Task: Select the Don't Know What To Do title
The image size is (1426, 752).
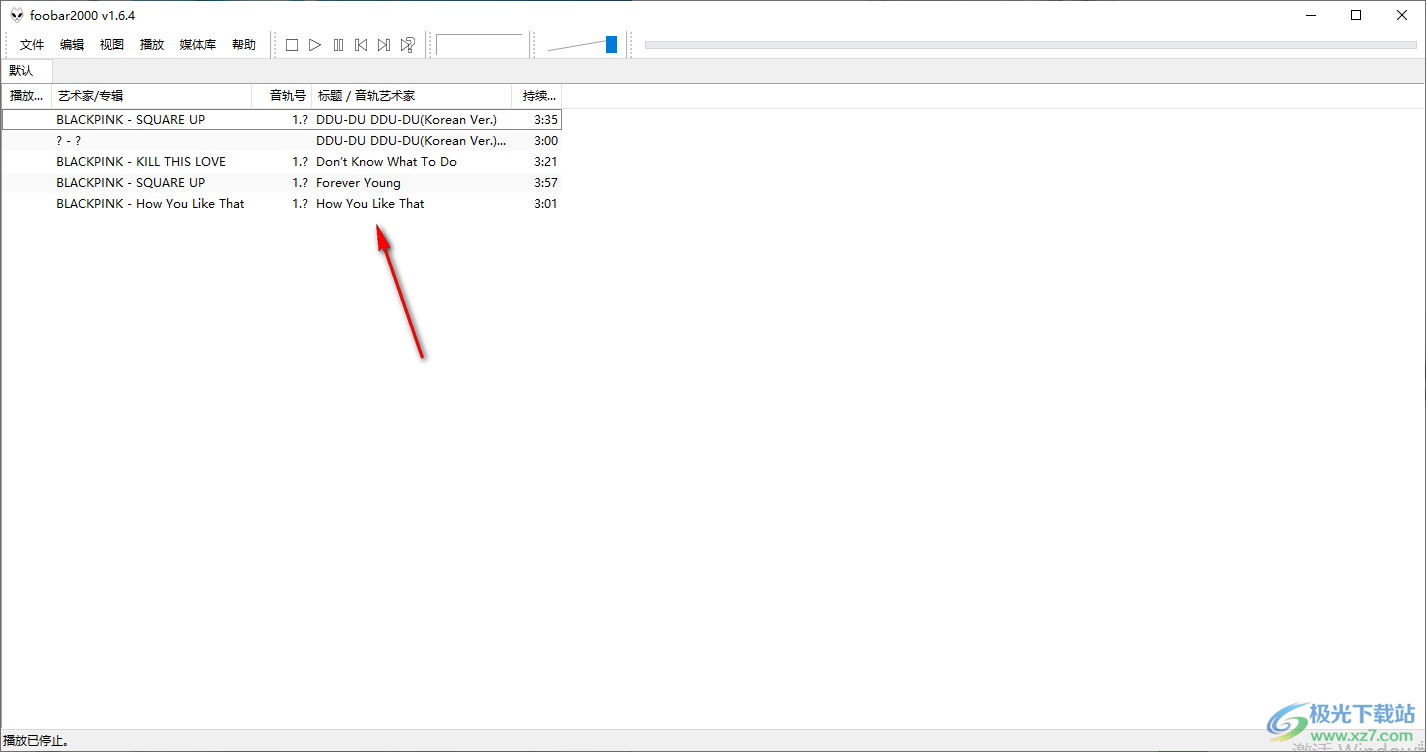Action: 386,162
